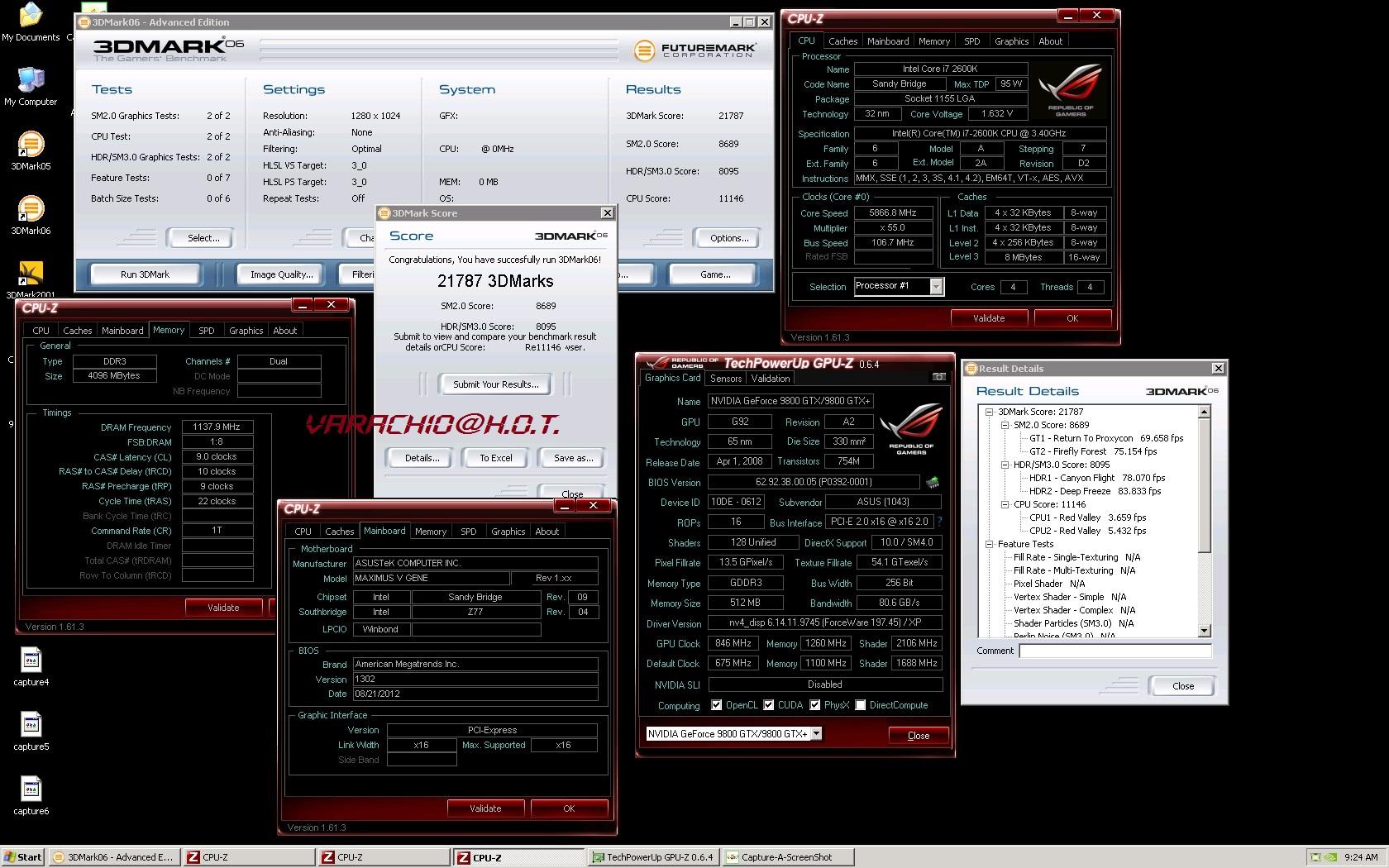Open the Processor #1 selection dropdown
Image resolution: width=1389 pixels, height=868 pixels.
click(x=936, y=286)
